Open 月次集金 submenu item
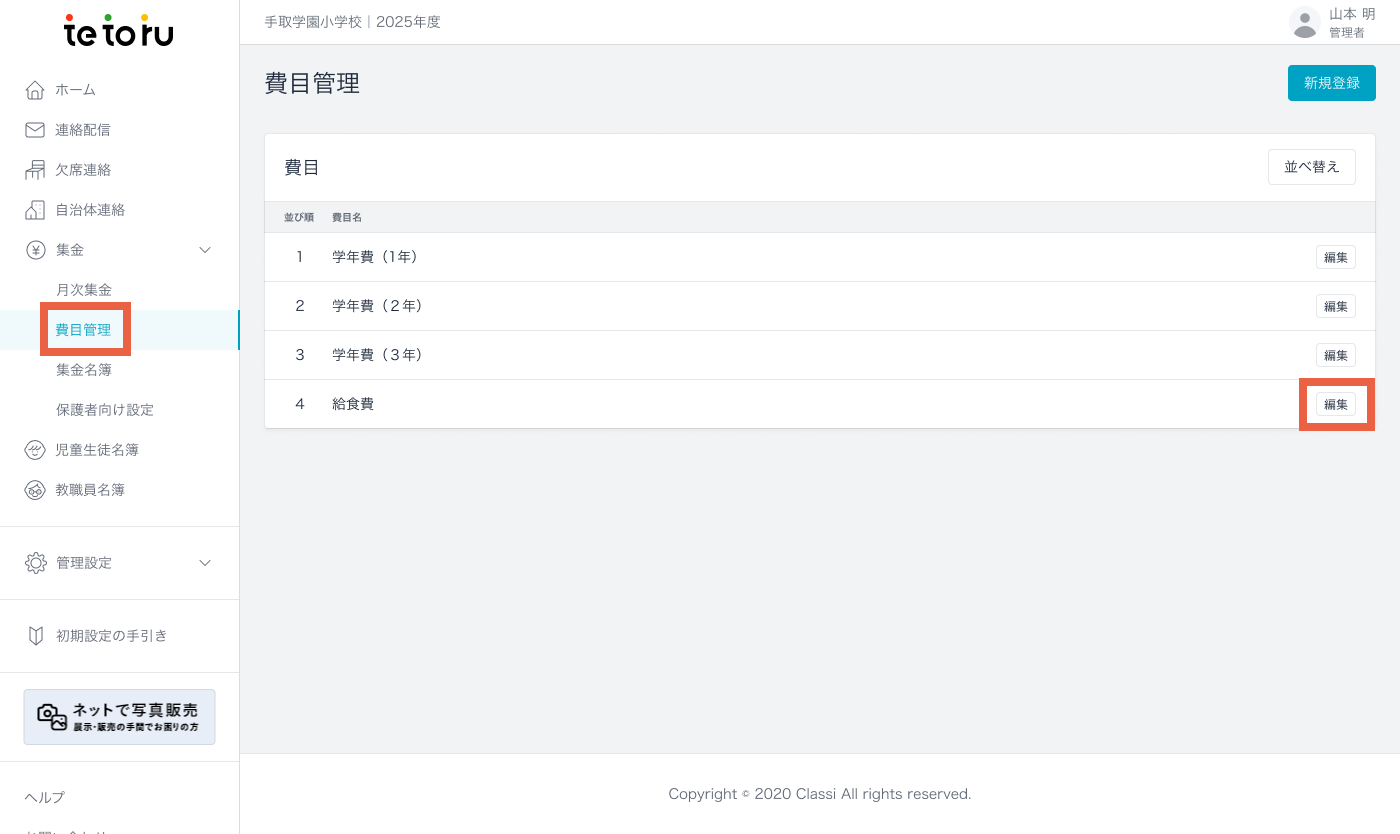Image resolution: width=1400 pixels, height=834 pixels. (x=84, y=290)
